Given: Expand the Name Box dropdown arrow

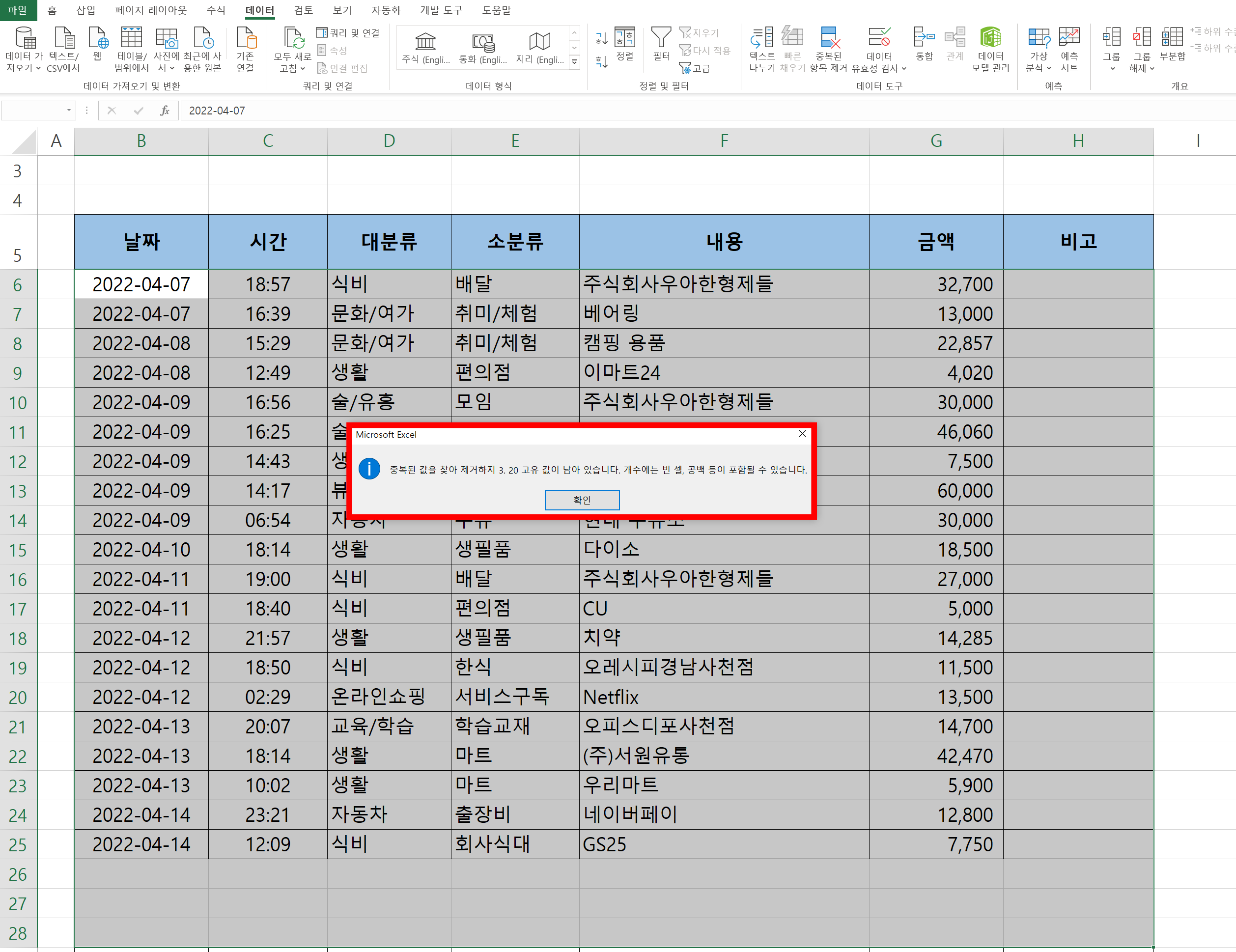Looking at the screenshot, I should point(69,111).
